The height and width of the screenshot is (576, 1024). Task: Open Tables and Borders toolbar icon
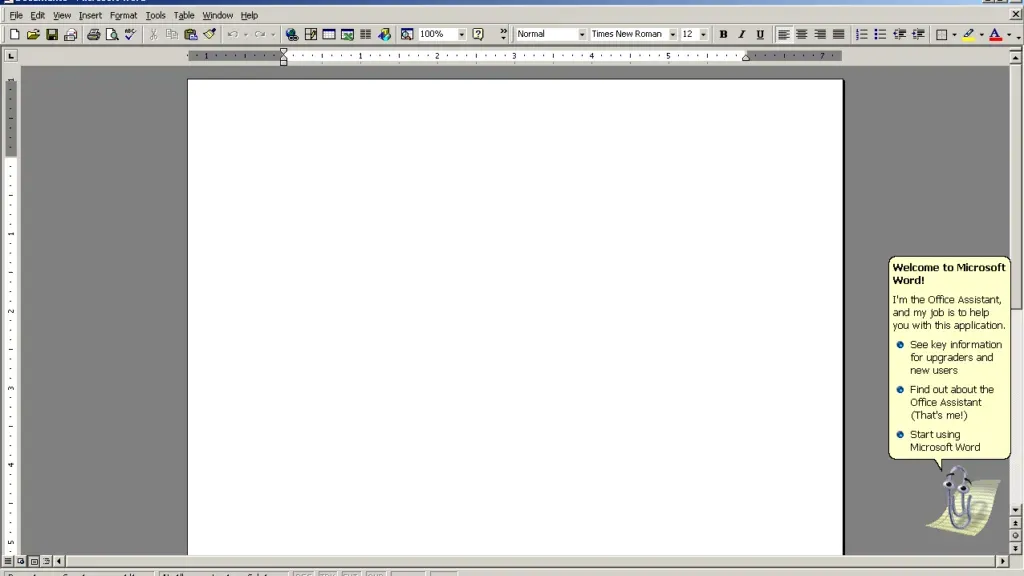[x=311, y=35]
